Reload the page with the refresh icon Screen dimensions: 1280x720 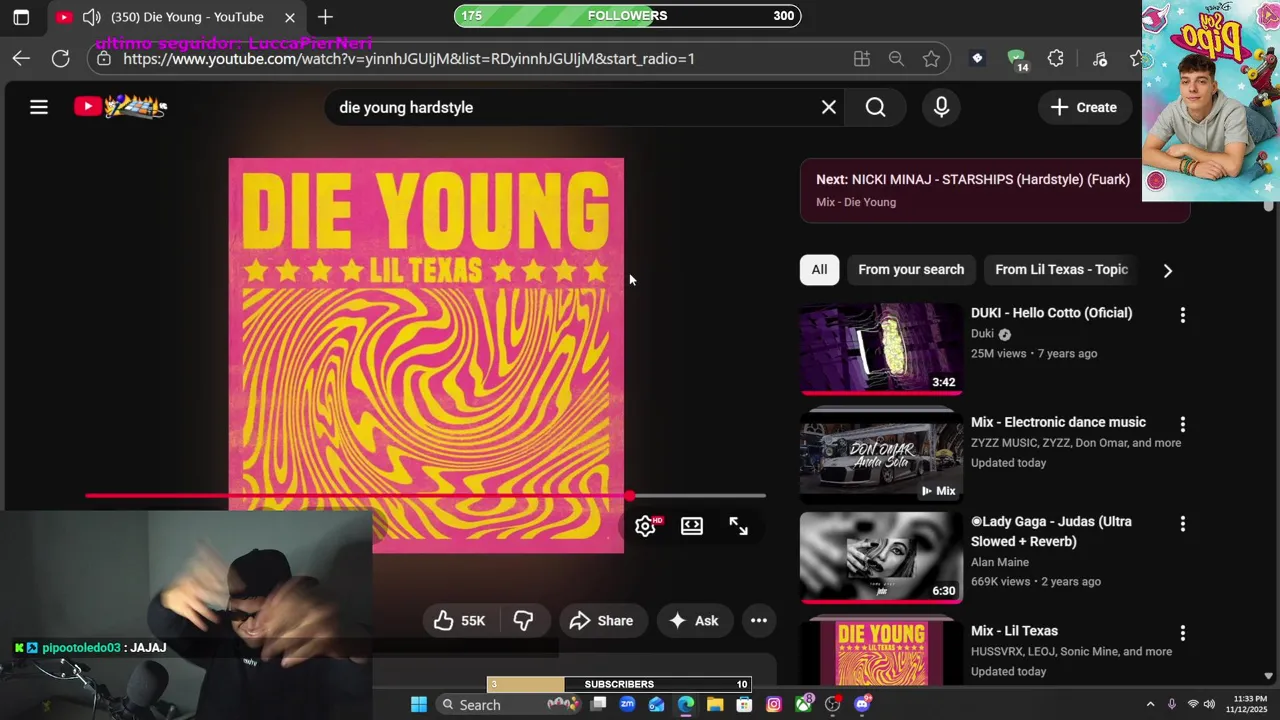coord(61,59)
